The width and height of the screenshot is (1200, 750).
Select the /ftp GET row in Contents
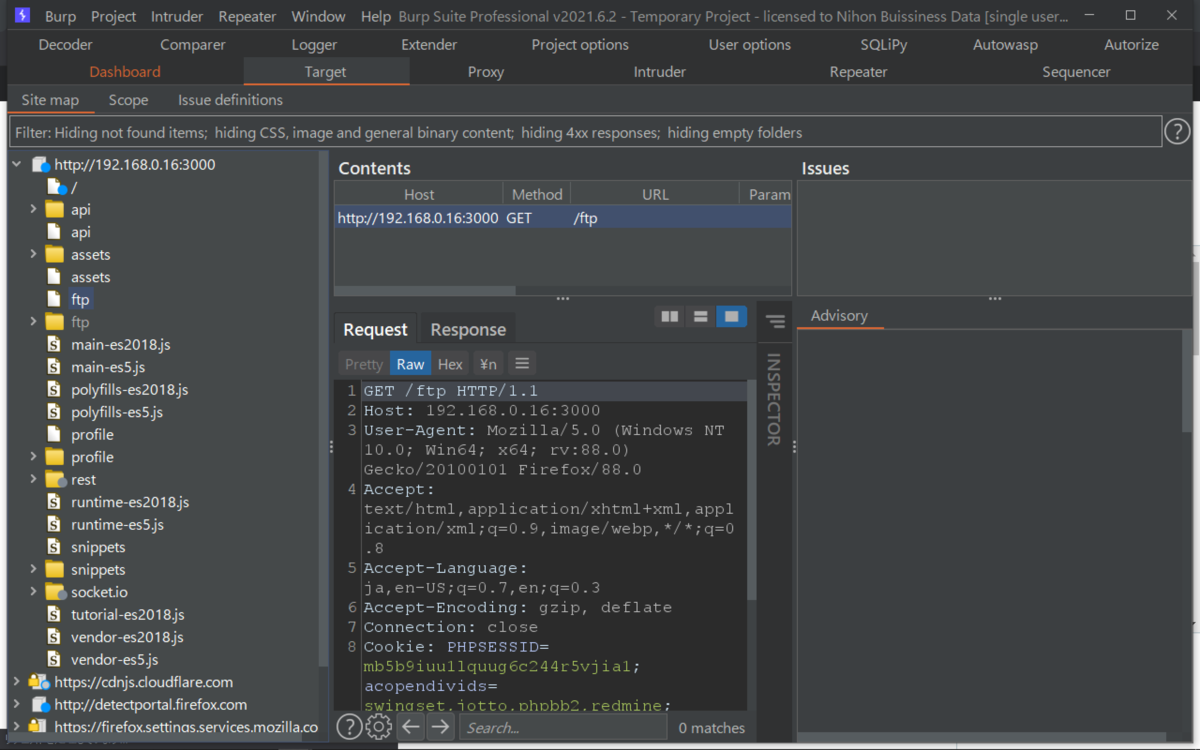[x=563, y=218]
